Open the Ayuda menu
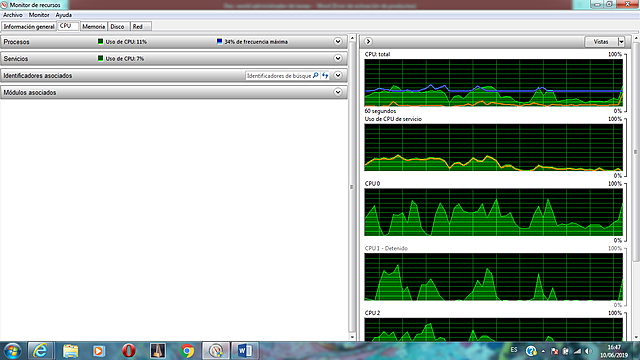The image size is (640, 360). [64, 15]
